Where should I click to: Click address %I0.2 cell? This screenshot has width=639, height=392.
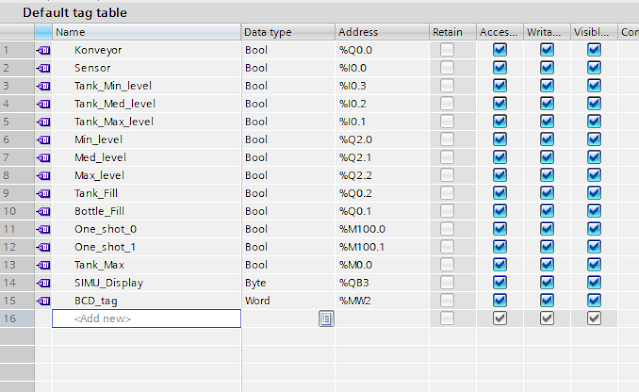tap(382, 104)
